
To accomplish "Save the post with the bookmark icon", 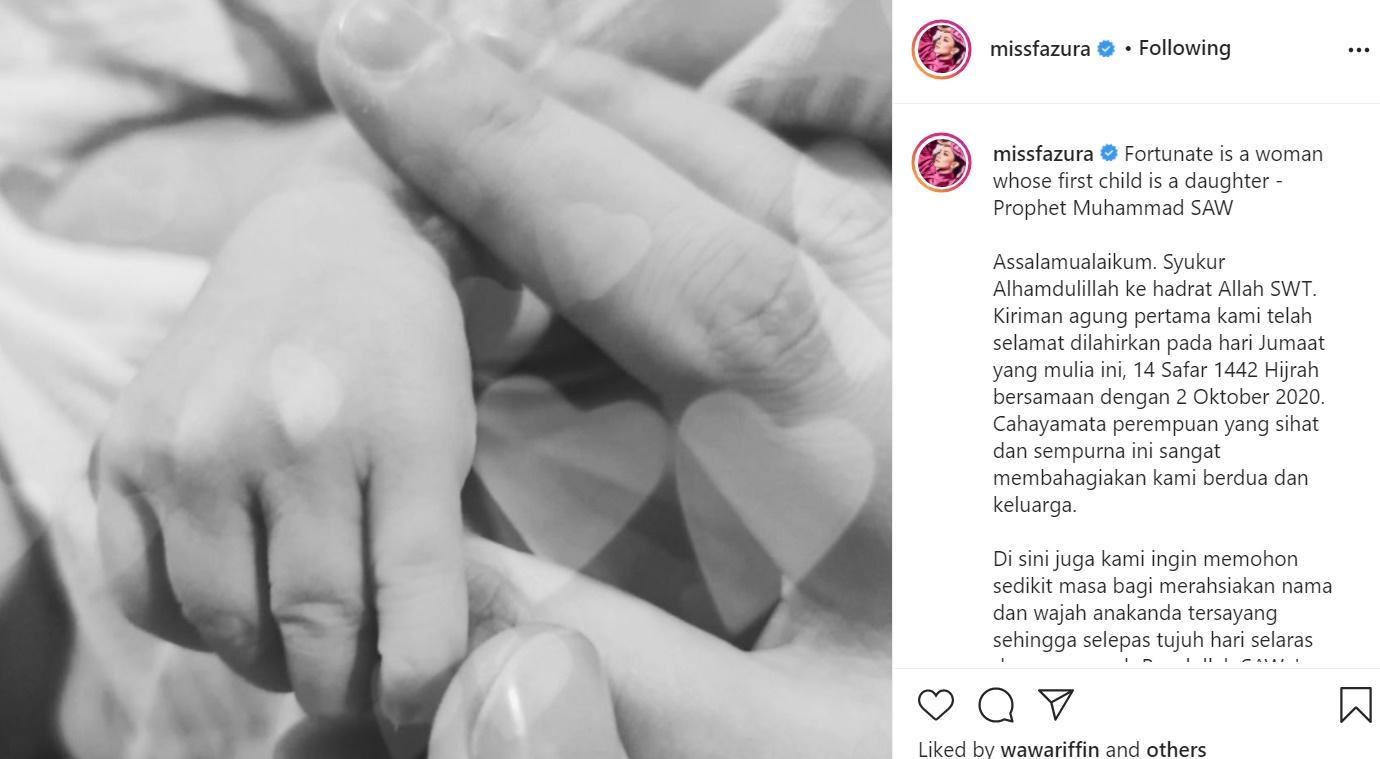I will (1356, 705).
